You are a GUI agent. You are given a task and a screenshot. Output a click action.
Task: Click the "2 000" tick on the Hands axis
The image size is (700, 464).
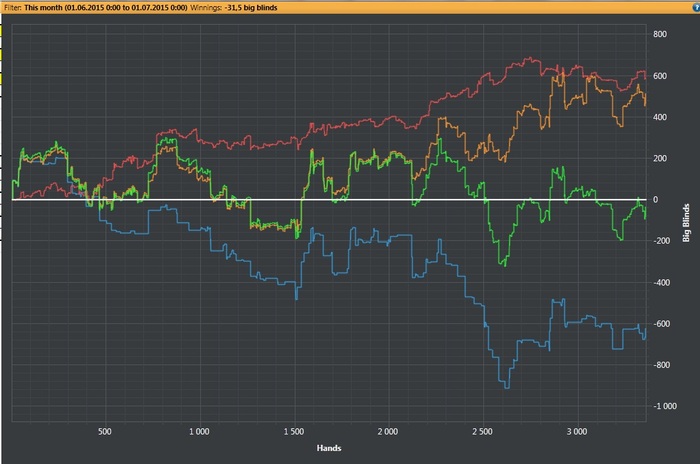tap(388, 431)
